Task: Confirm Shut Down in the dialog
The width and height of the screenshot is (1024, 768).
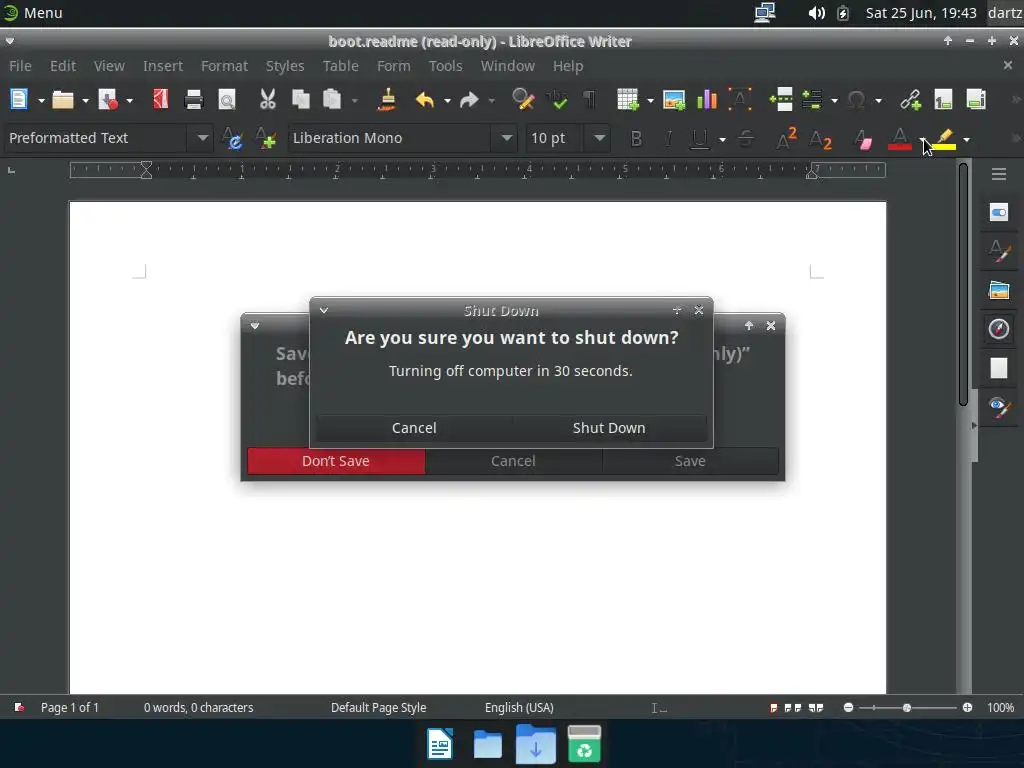Action: coord(609,428)
